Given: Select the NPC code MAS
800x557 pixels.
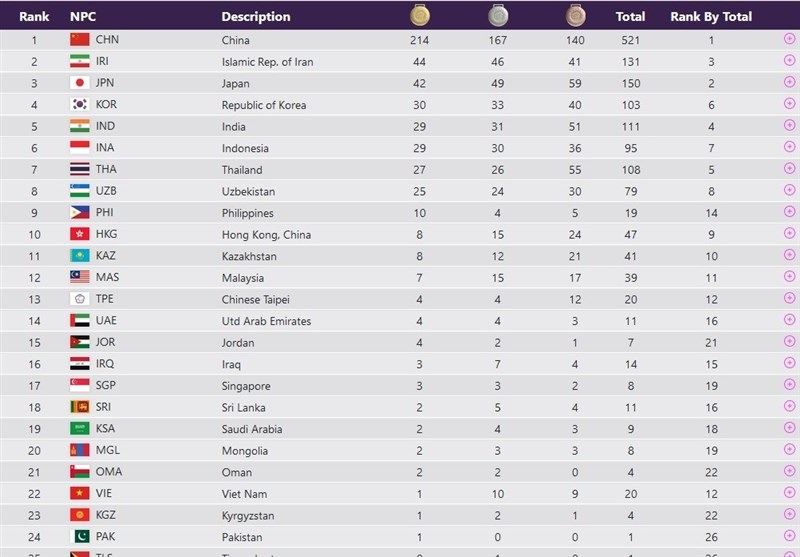Looking at the screenshot, I should pyautogui.click(x=106, y=278).
